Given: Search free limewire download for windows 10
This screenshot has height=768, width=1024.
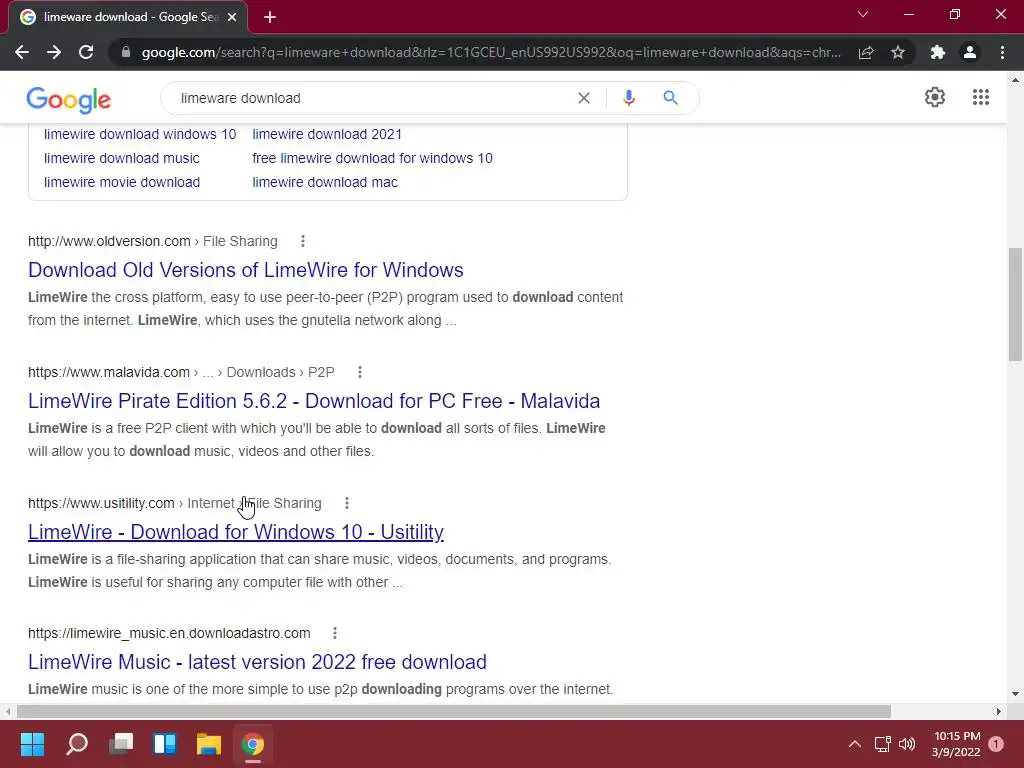Looking at the screenshot, I should click(x=372, y=158).
